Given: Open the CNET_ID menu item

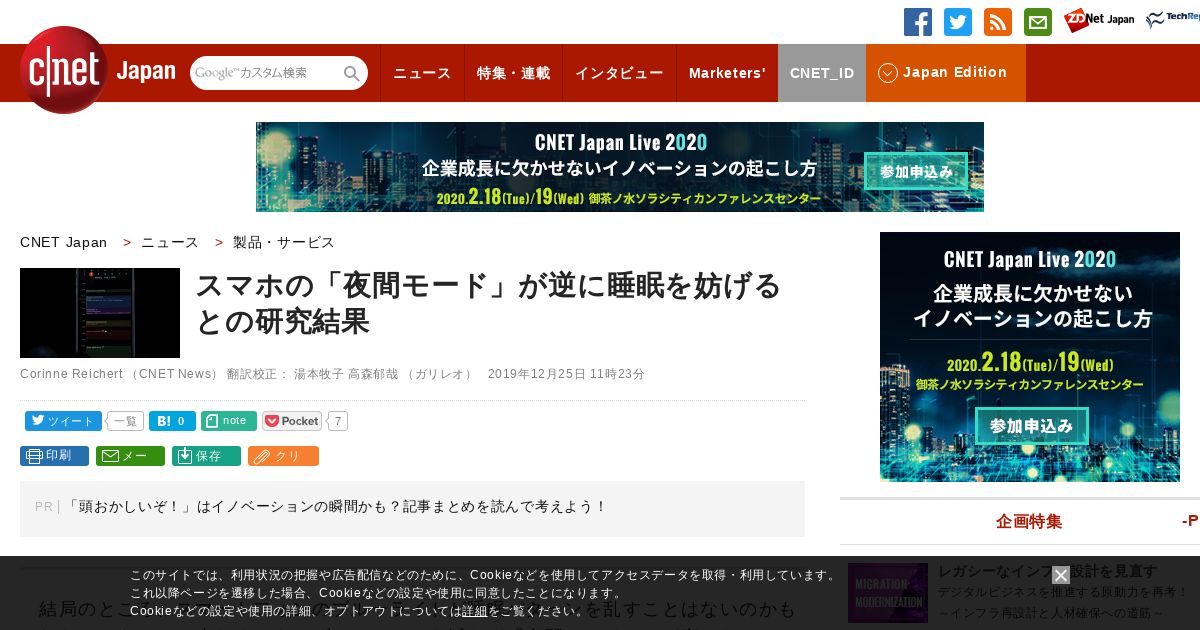Looking at the screenshot, I should tap(822, 73).
